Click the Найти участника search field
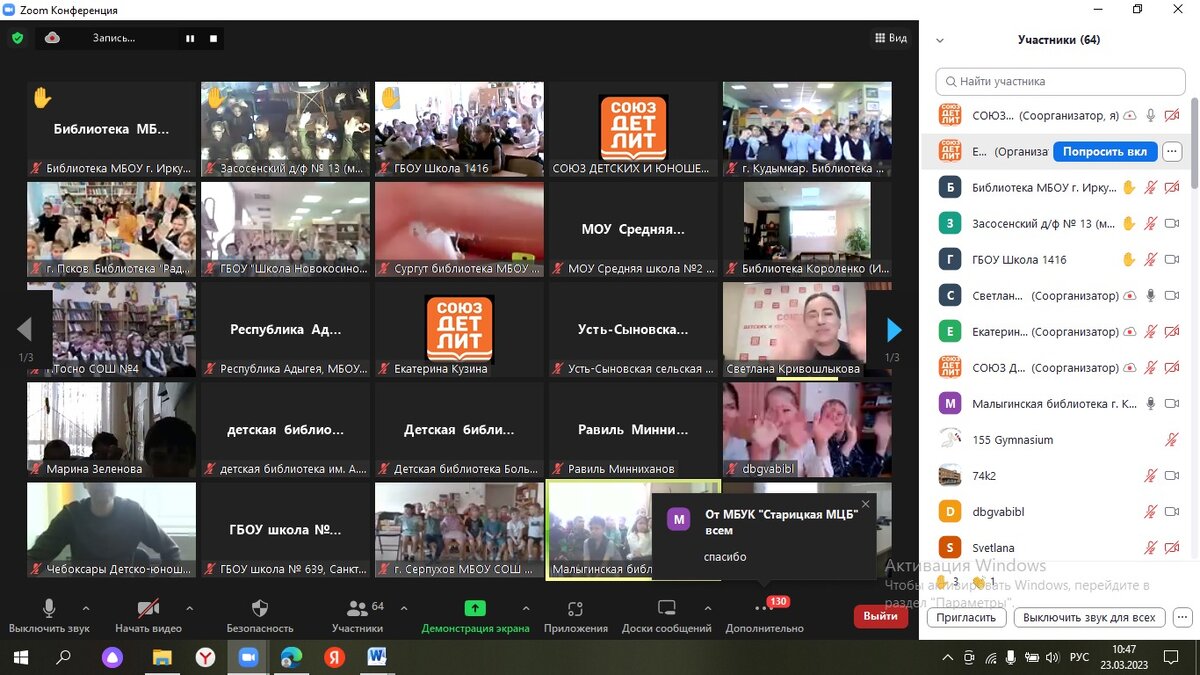The image size is (1200, 675). (1059, 81)
